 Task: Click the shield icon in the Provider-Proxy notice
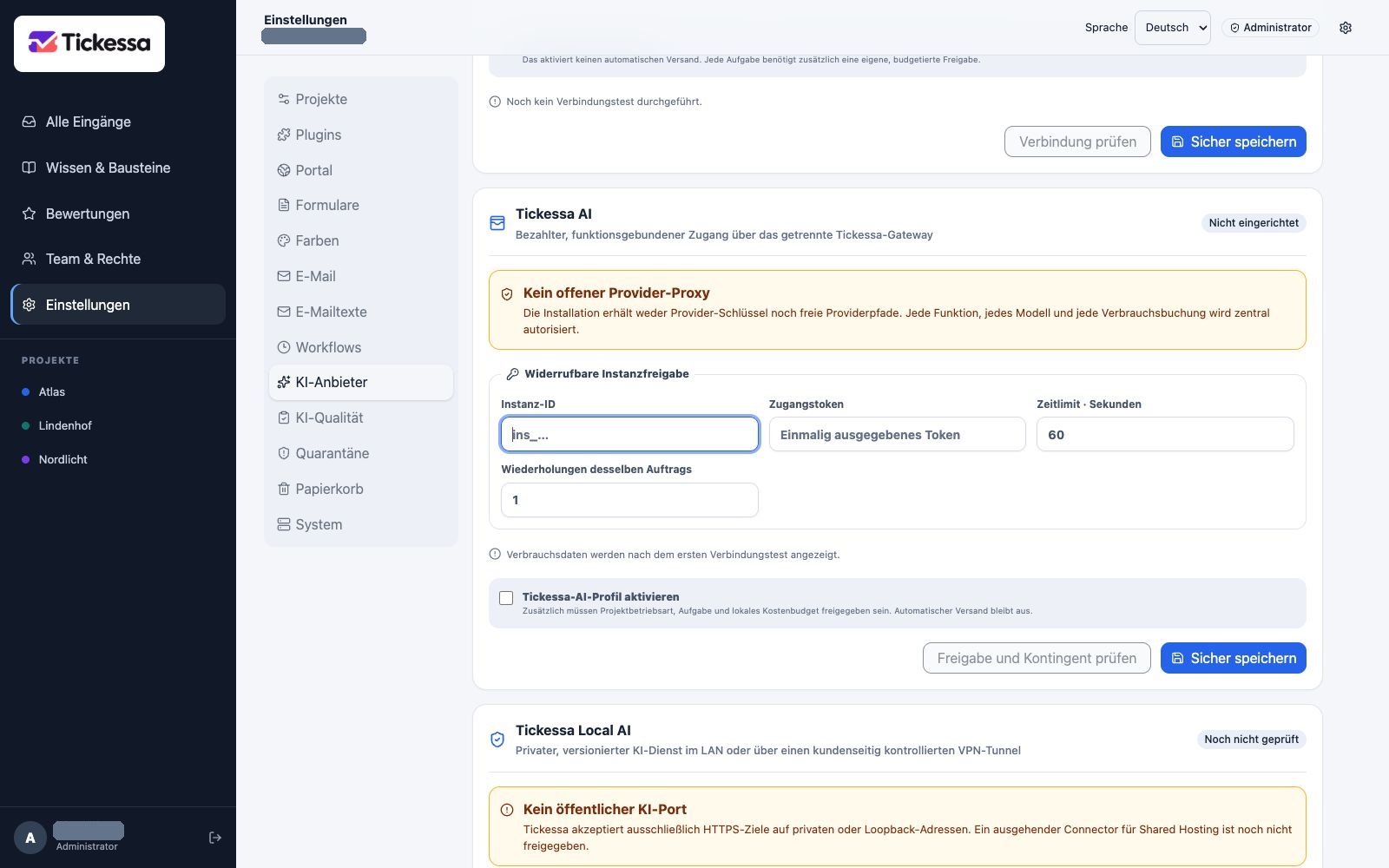point(507,294)
